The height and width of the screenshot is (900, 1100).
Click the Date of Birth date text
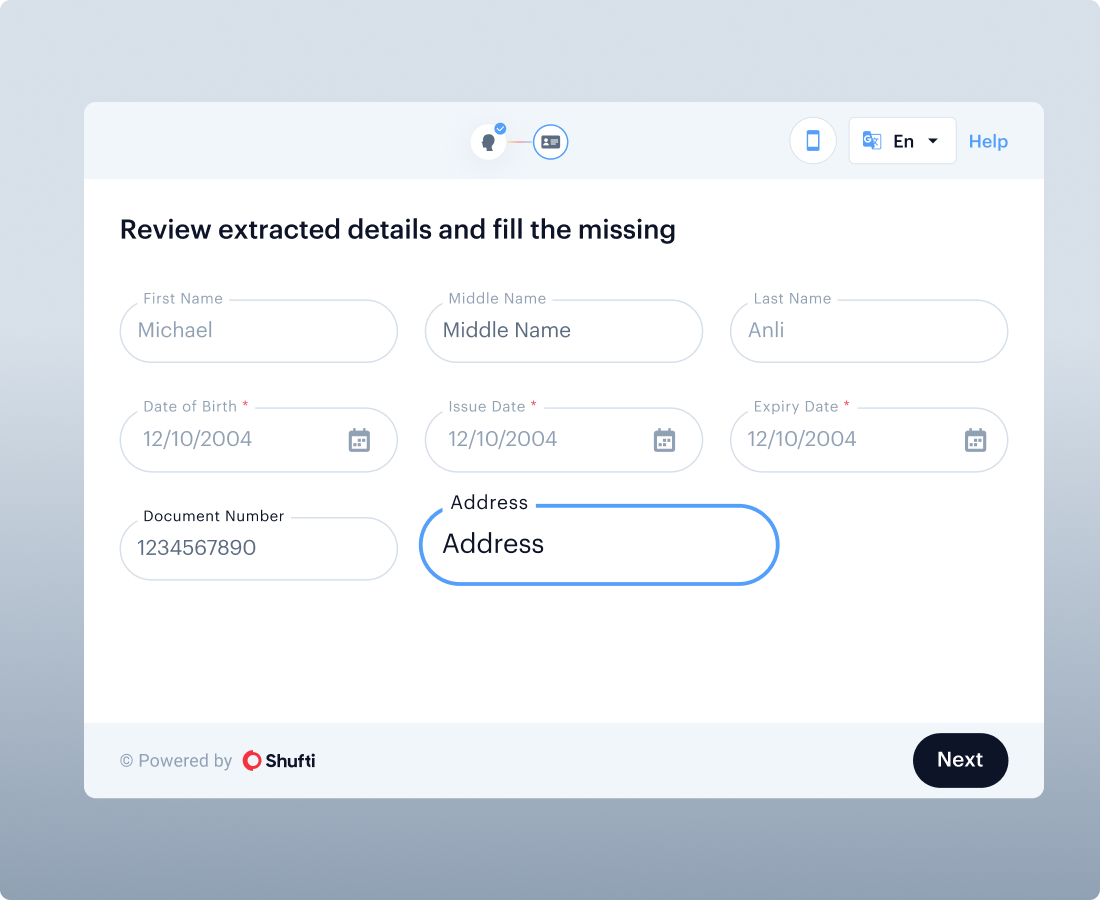(x=198, y=439)
